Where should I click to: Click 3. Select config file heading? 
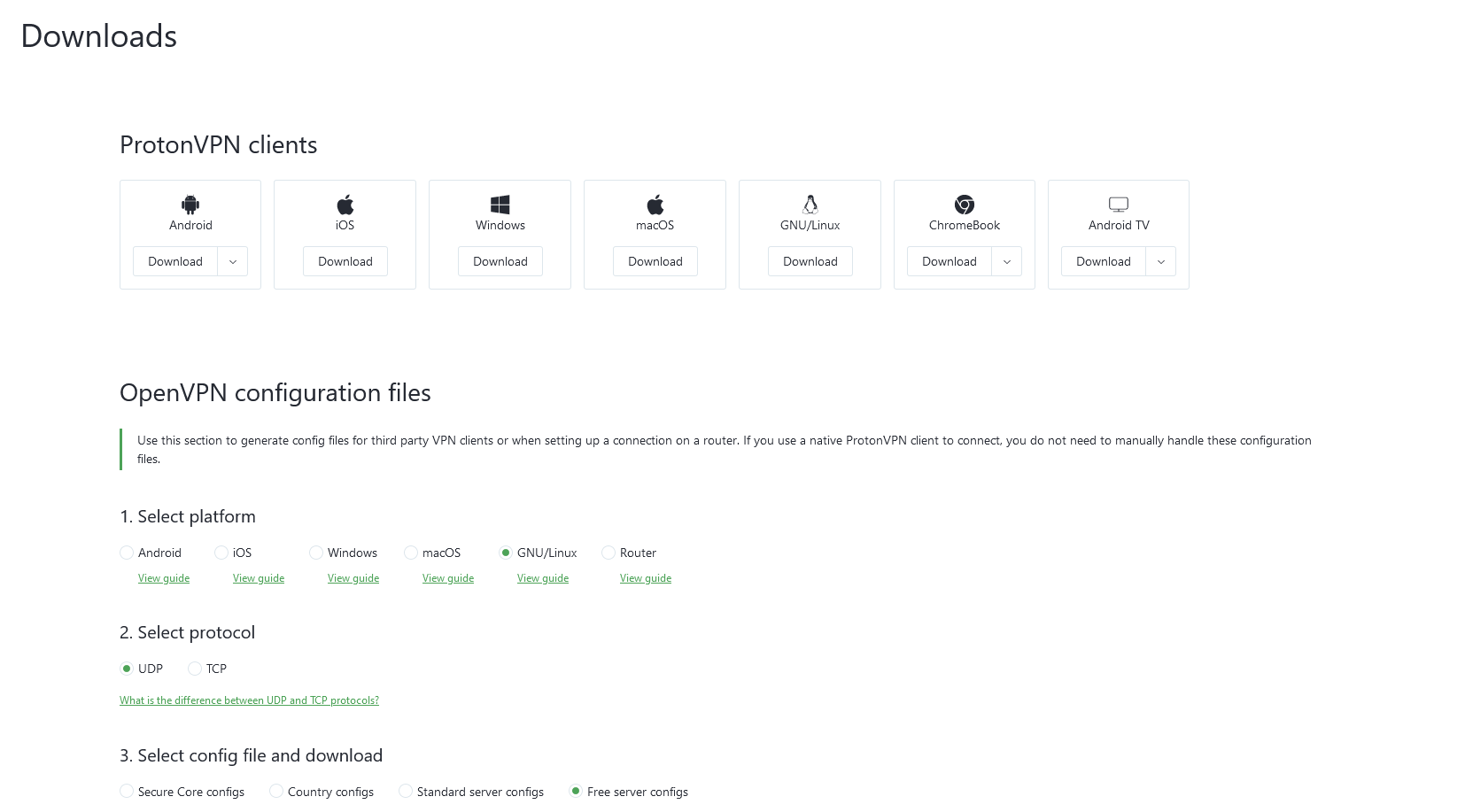tap(252, 755)
